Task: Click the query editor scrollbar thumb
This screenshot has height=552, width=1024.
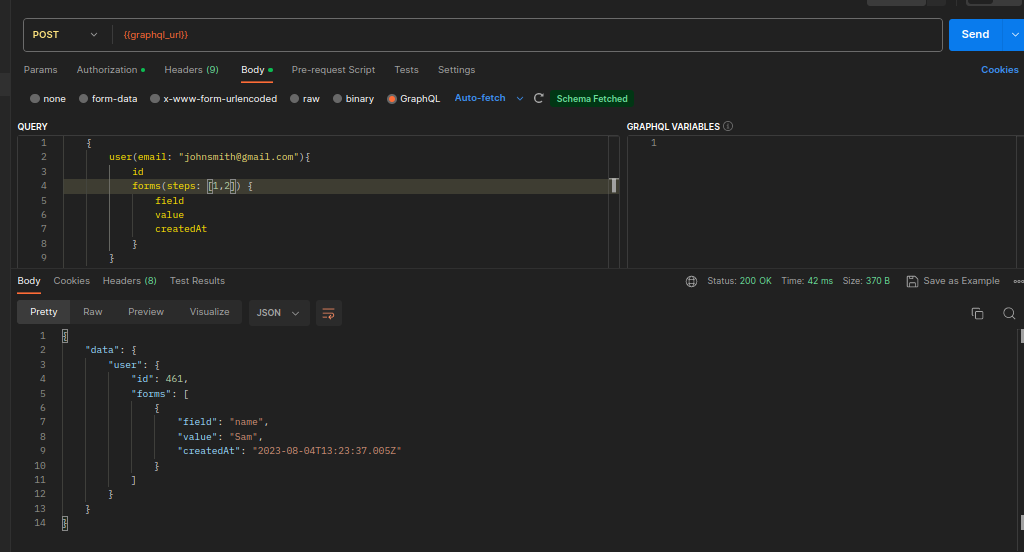Action: point(614,186)
